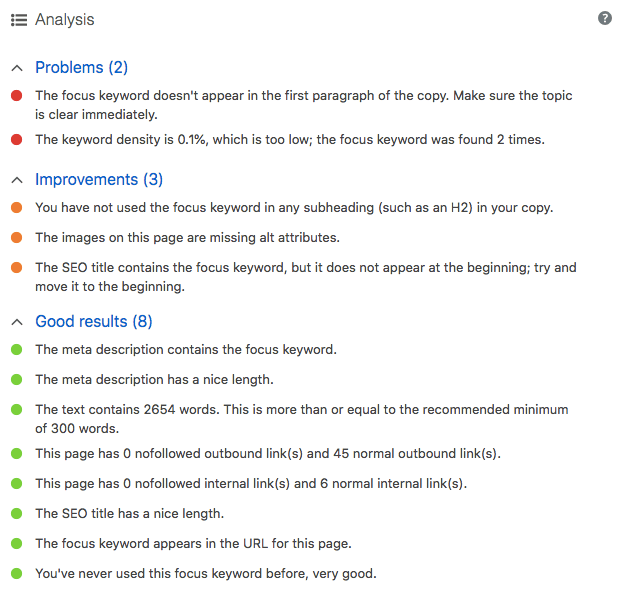Viewport: 625px width, 604px height.
Task: Click the Problems (2) heading
Action: pos(81,68)
